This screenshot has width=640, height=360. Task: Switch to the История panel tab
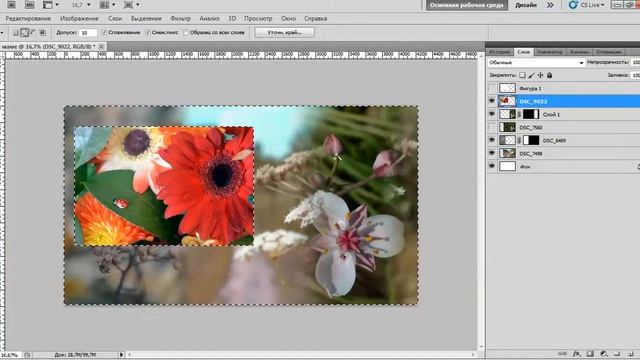tap(500, 52)
